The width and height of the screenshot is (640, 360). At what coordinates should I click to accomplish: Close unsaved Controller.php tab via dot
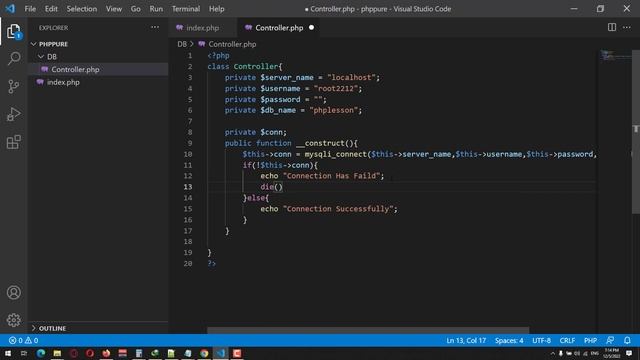point(311,28)
